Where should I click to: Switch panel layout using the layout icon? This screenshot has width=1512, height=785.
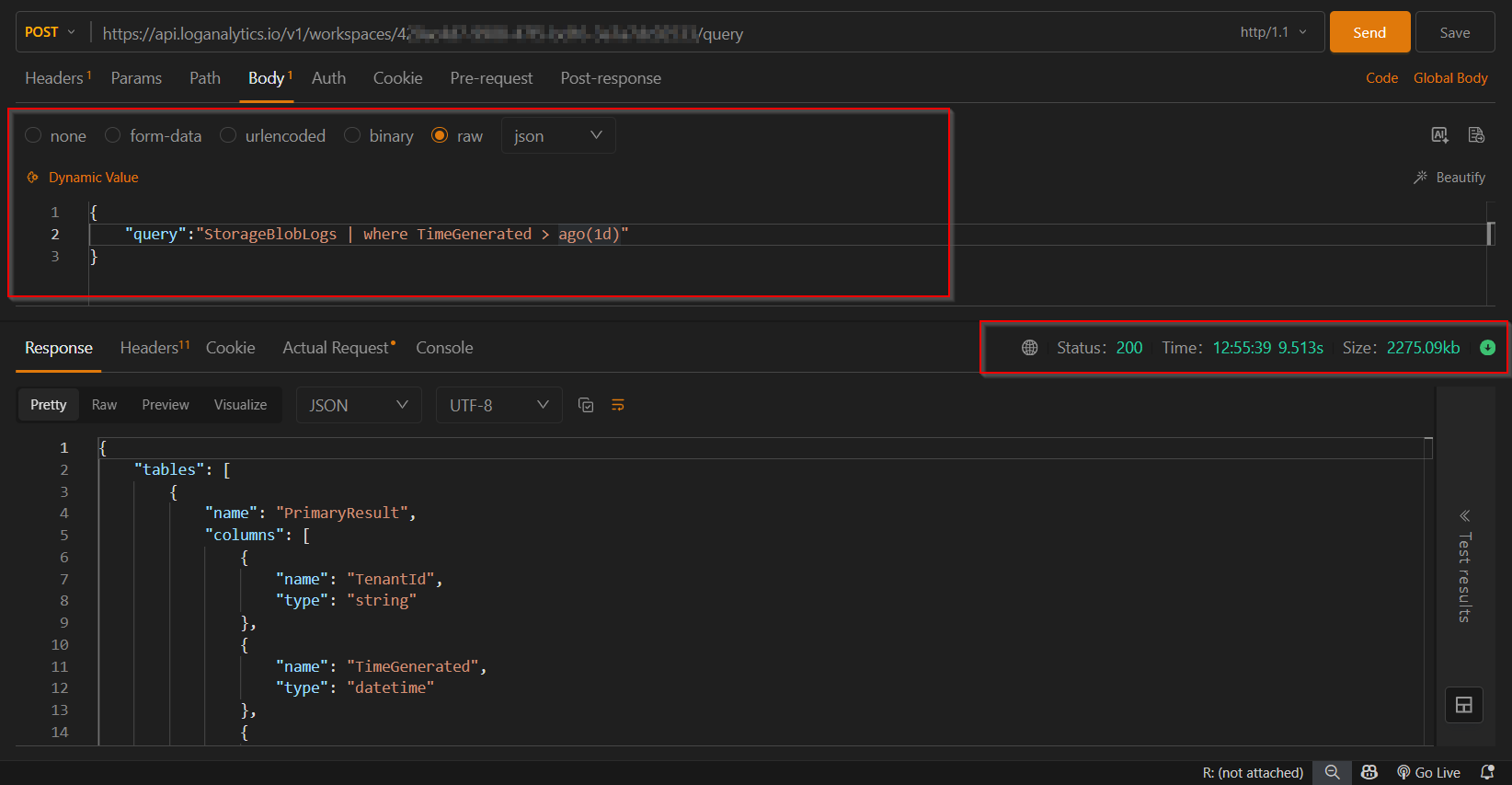[1464, 706]
